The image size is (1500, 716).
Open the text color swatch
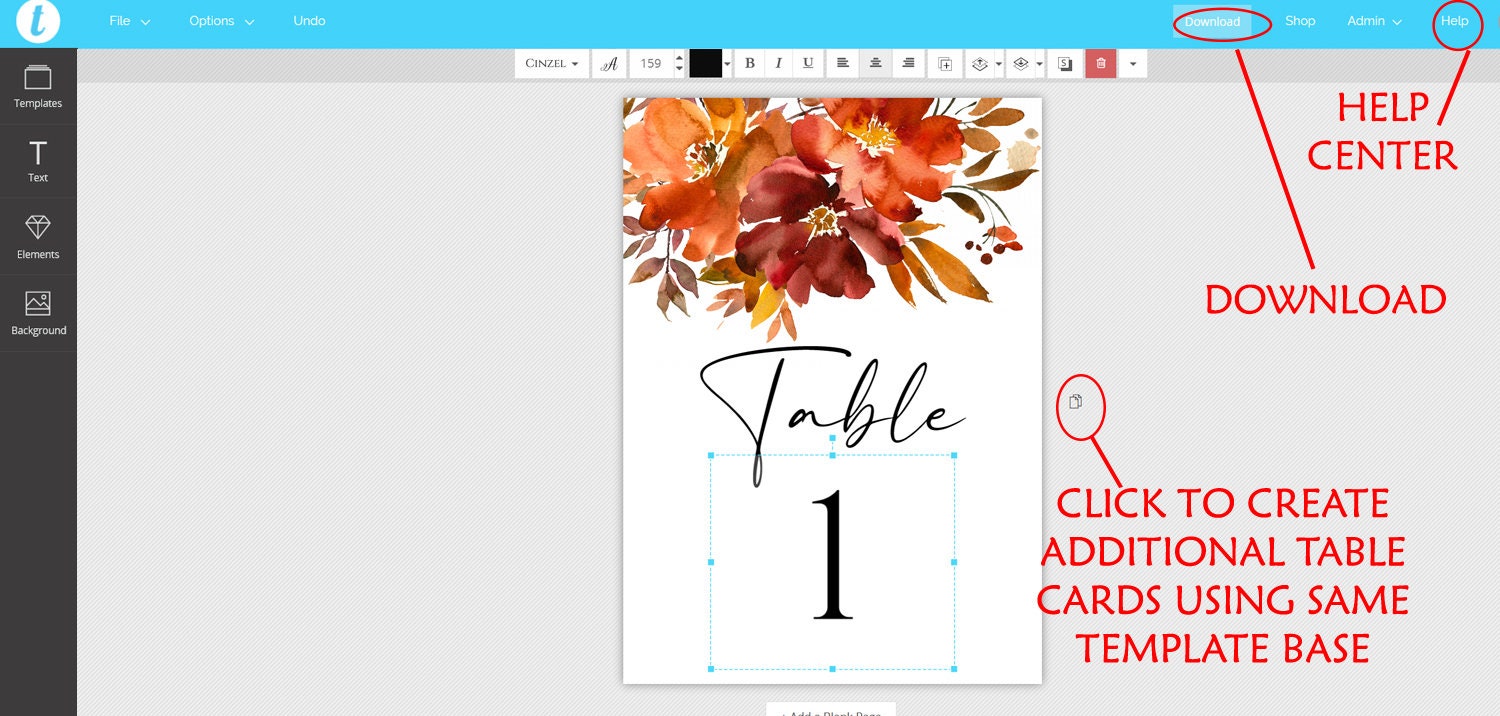pyautogui.click(x=705, y=63)
